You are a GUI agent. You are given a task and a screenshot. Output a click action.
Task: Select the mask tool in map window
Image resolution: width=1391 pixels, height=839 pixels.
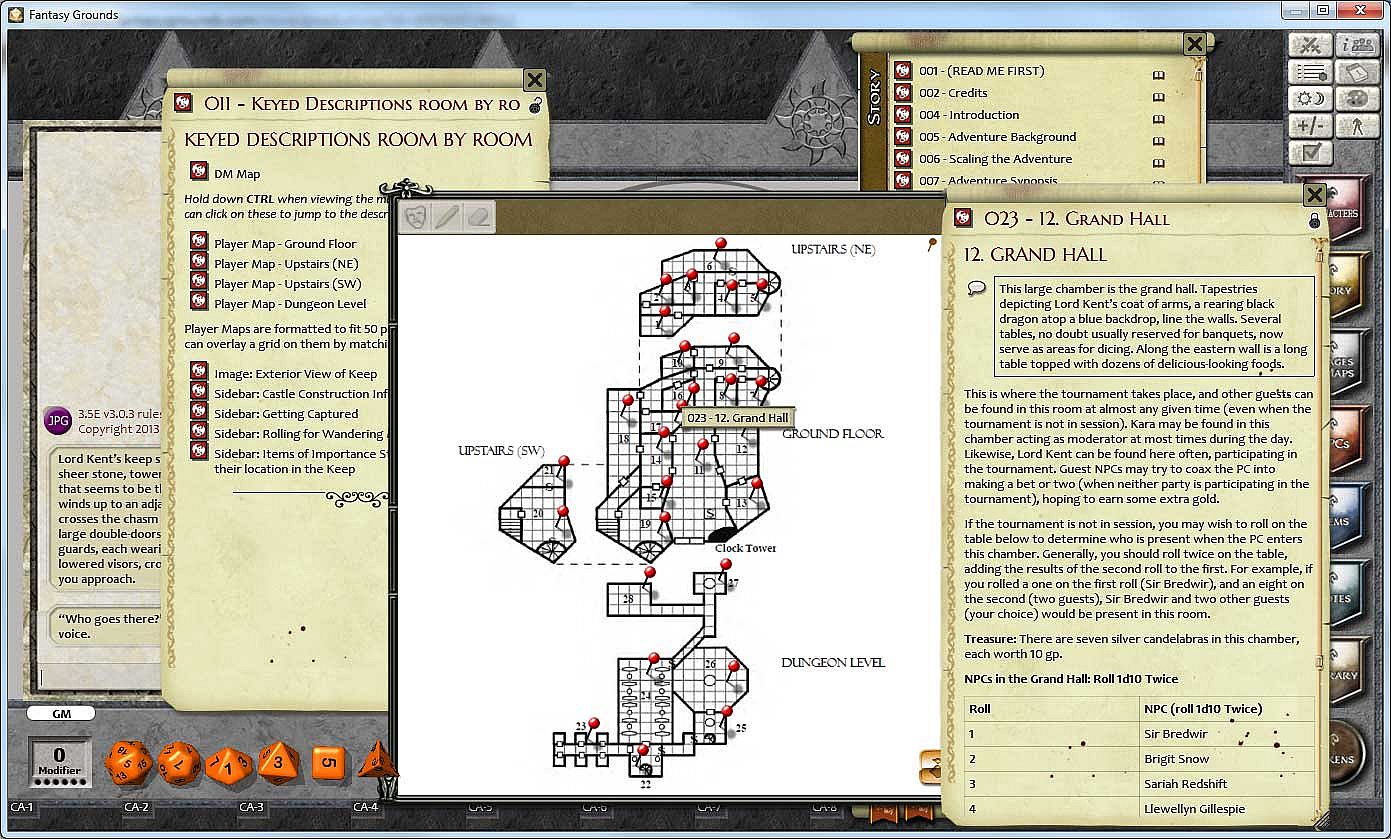pos(416,216)
